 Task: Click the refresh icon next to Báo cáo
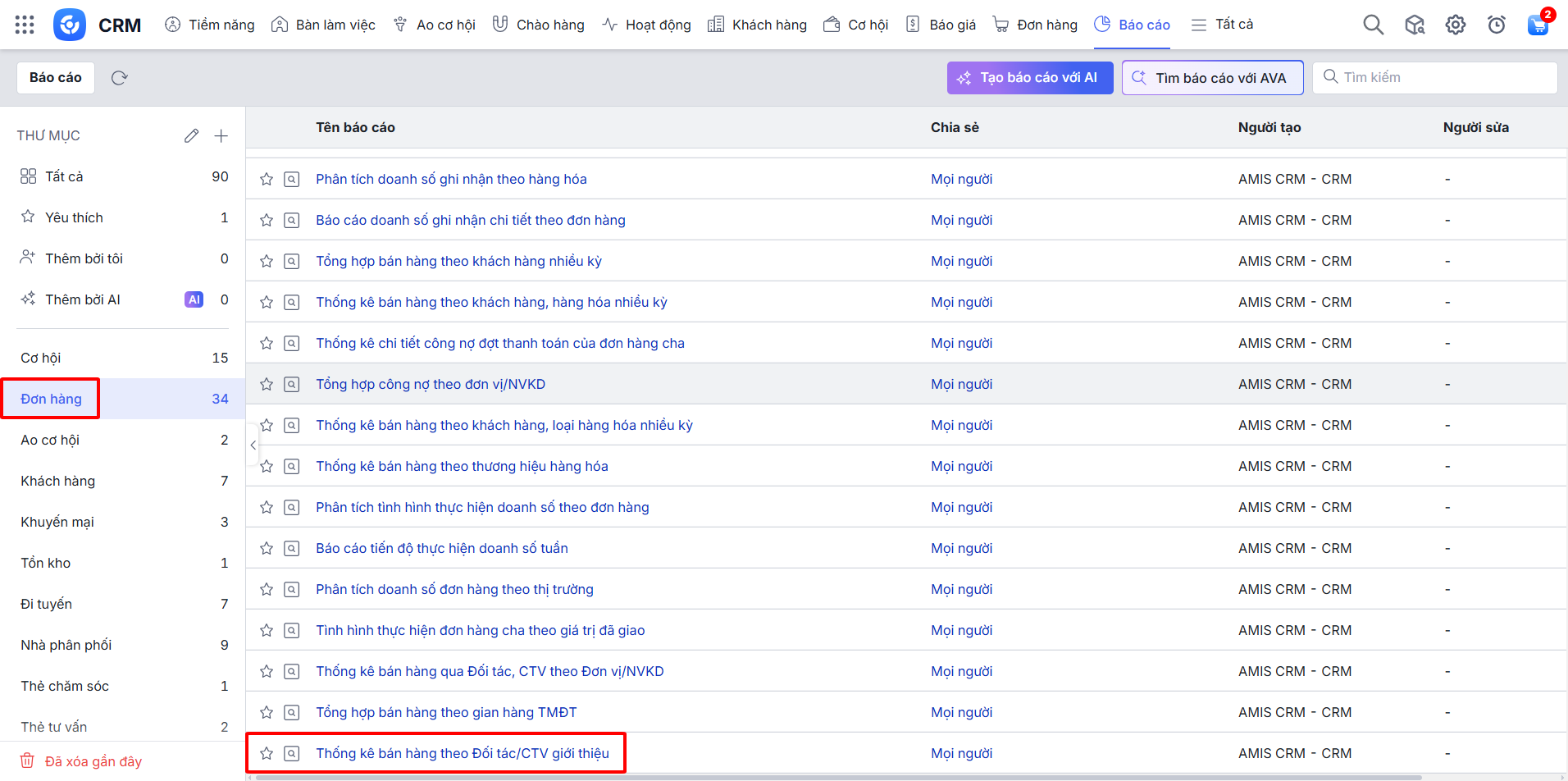pos(120,78)
